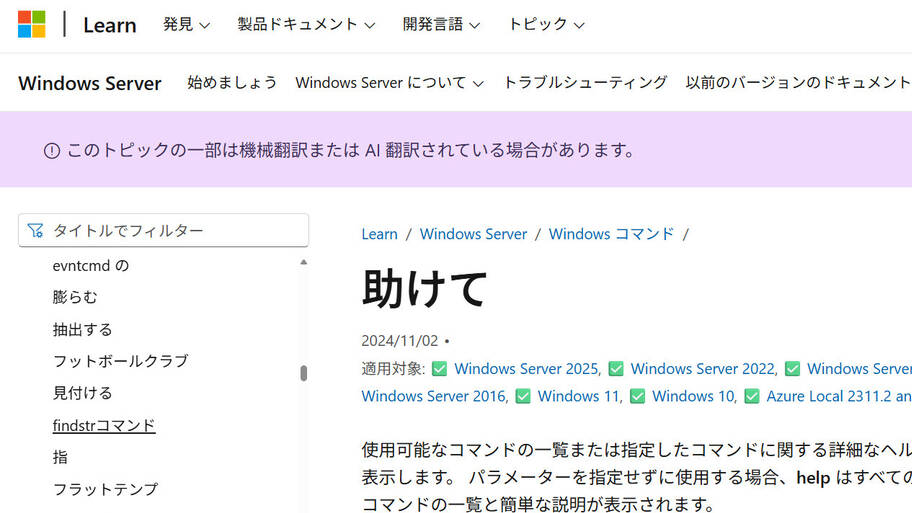Click green check icon before Windows 11
912x513 pixels.
point(523,396)
